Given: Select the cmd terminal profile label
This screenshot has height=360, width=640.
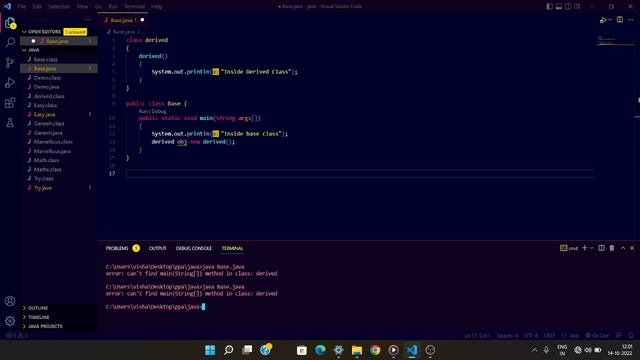Looking at the screenshot, I should pyautogui.click(x=569, y=248).
